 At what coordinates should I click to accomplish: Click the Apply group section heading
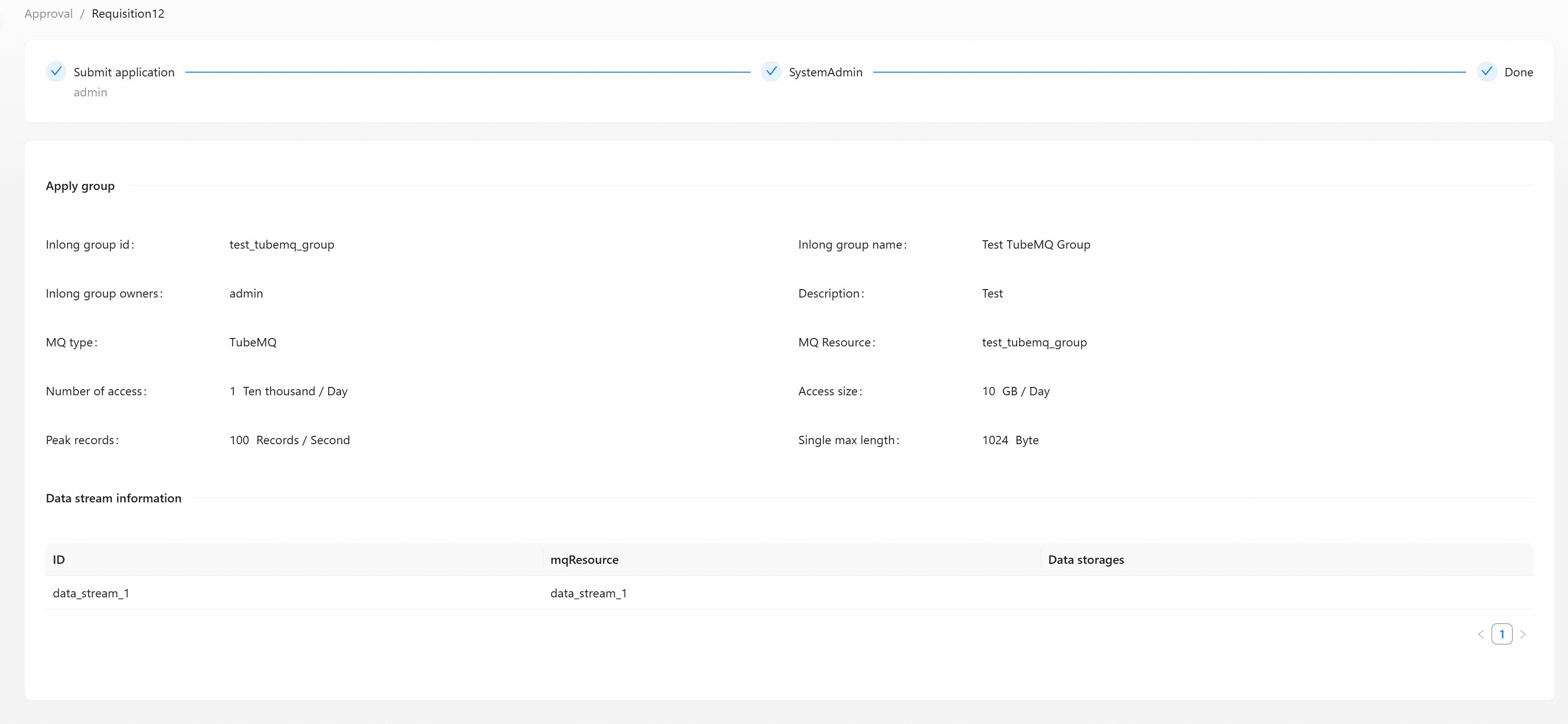click(x=80, y=186)
